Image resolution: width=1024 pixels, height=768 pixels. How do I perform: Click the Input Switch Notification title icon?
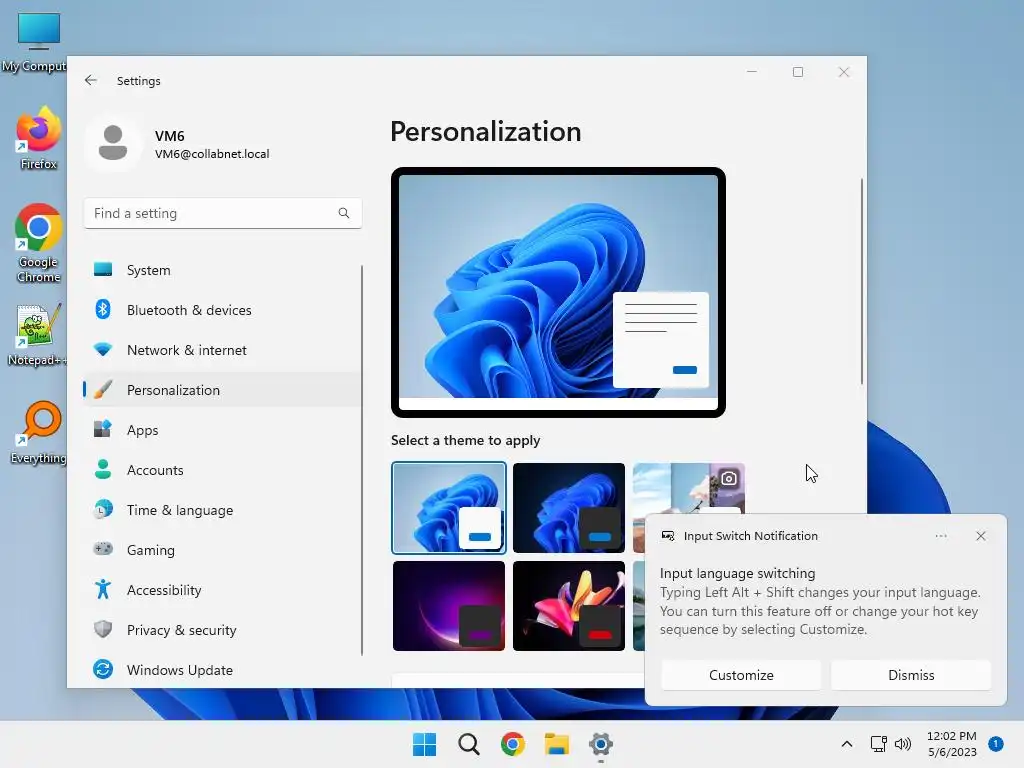tap(668, 536)
